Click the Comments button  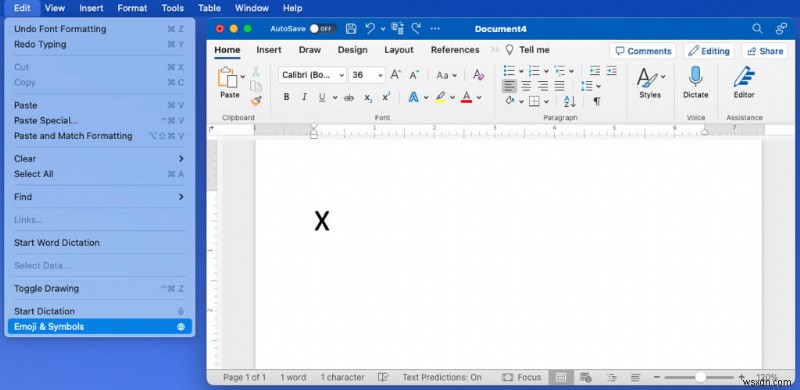point(643,51)
